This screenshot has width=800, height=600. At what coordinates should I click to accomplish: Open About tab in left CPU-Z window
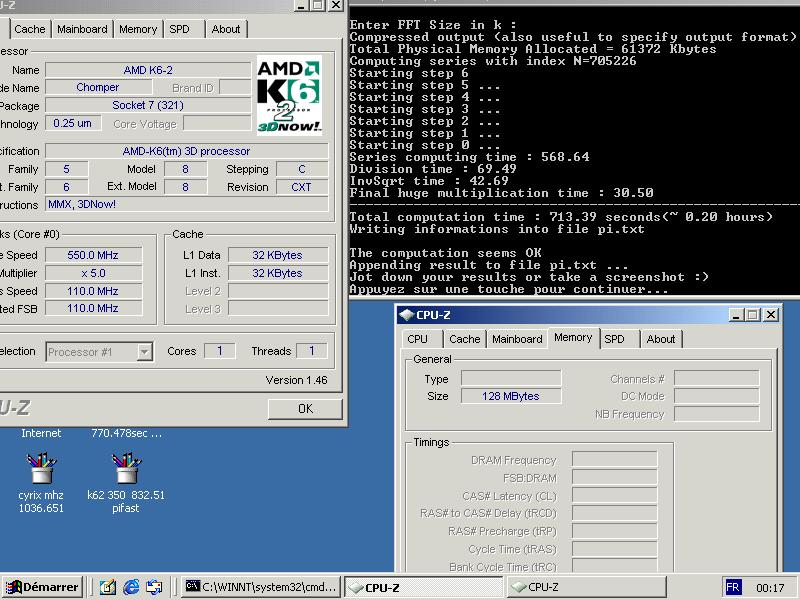(226, 29)
